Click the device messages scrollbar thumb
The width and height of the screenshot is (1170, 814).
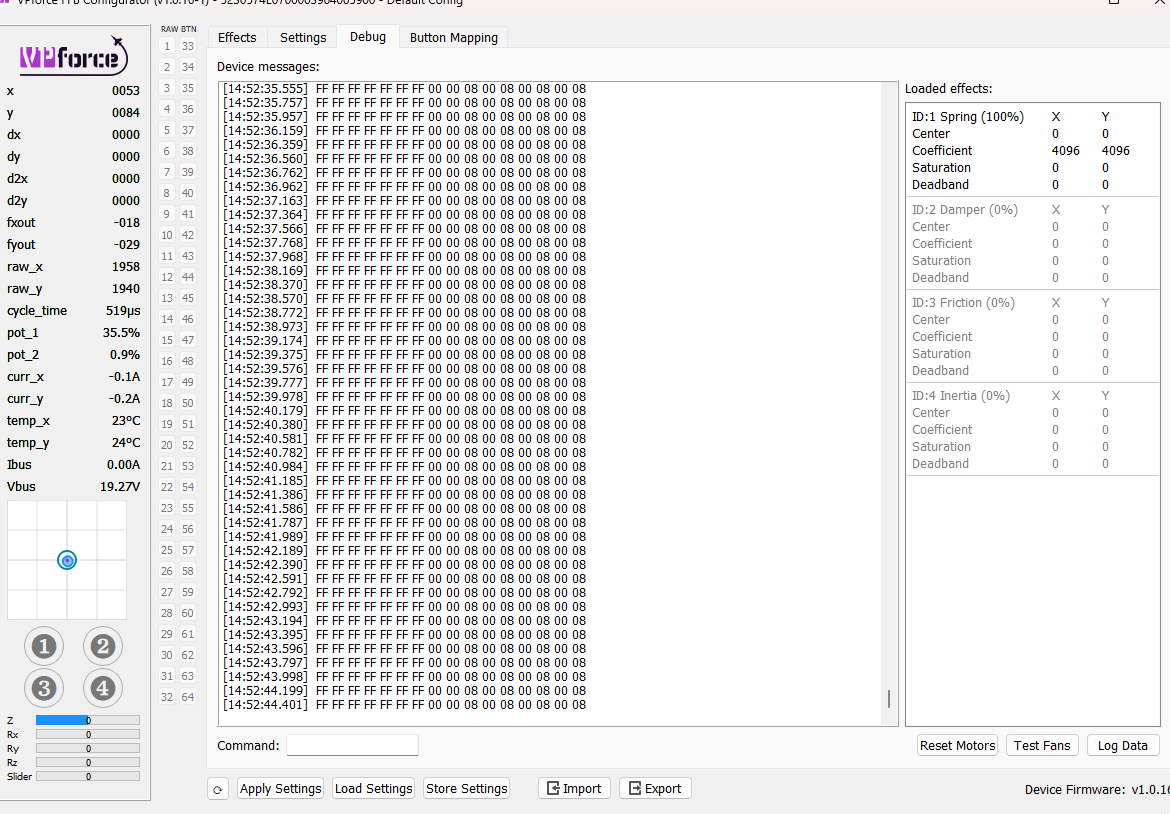(889, 699)
